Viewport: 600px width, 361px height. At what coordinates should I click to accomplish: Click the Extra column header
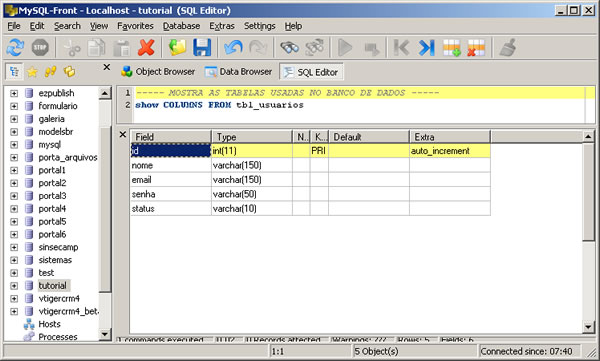point(450,137)
